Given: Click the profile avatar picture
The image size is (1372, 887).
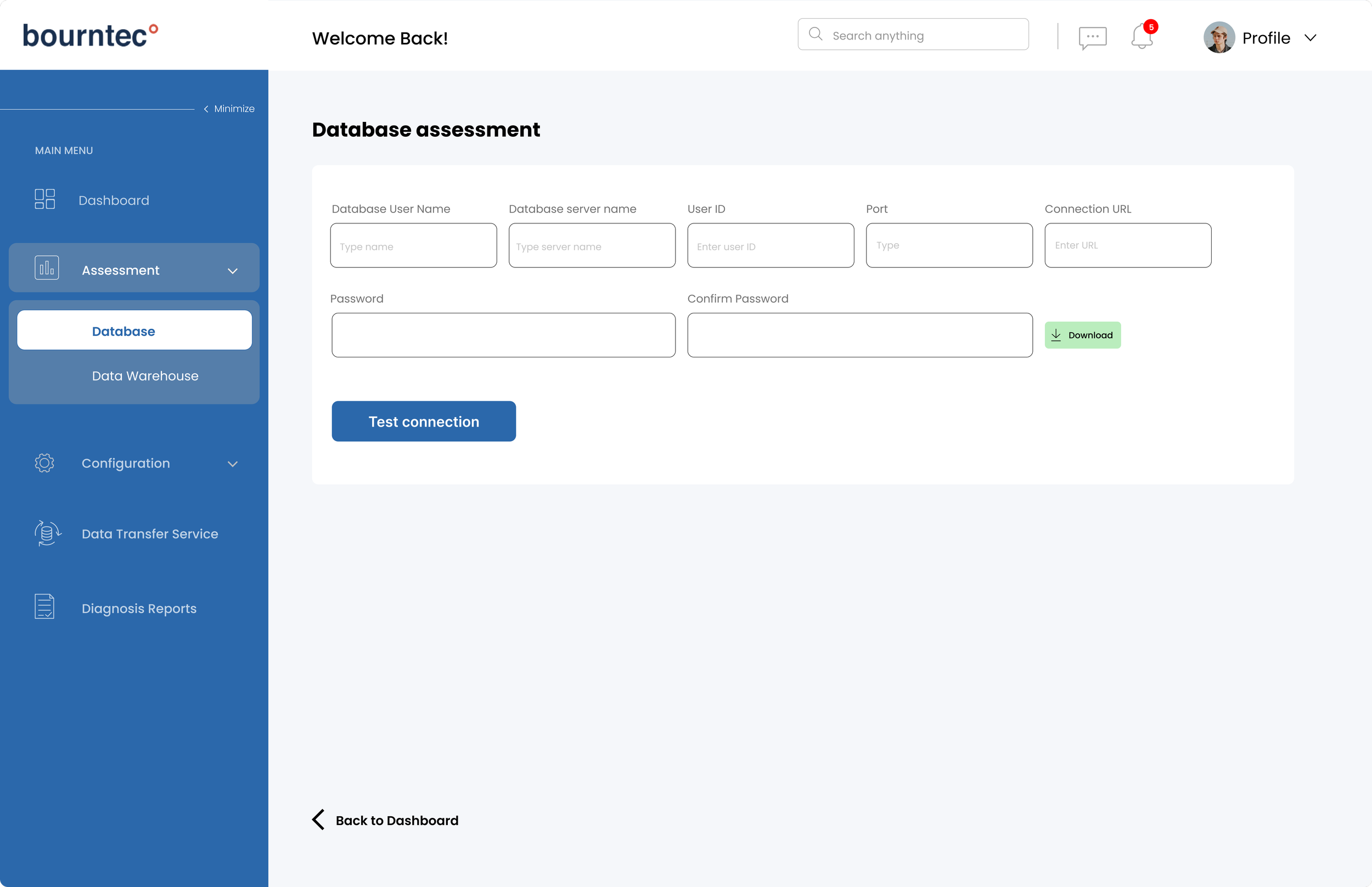Looking at the screenshot, I should [1218, 37].
